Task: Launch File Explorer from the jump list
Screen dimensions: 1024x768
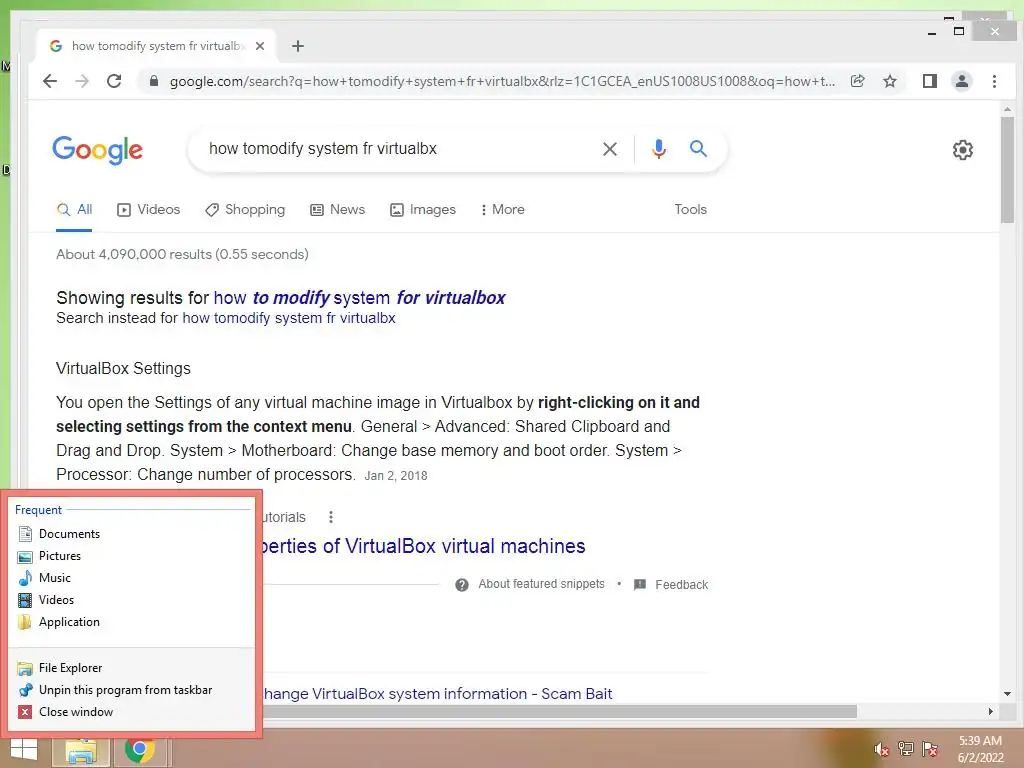Action: click(131, 667)
